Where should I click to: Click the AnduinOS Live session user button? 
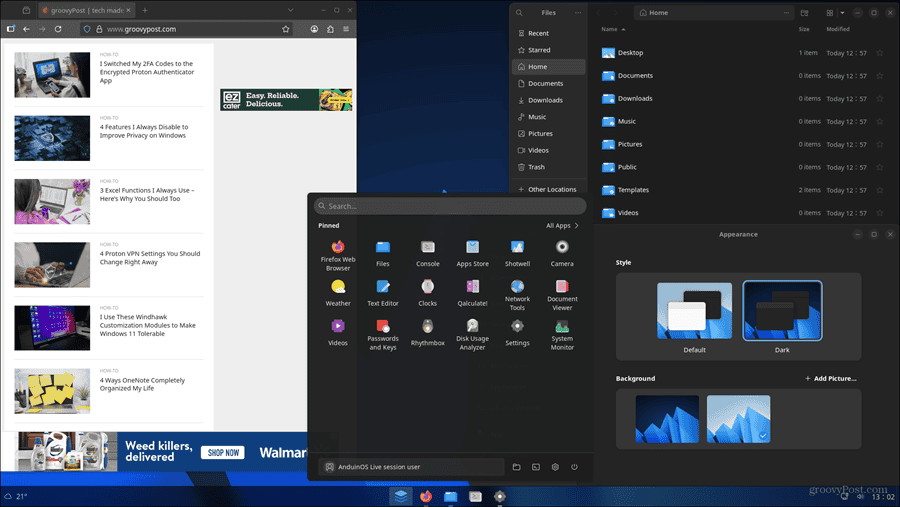pos(412,467)
